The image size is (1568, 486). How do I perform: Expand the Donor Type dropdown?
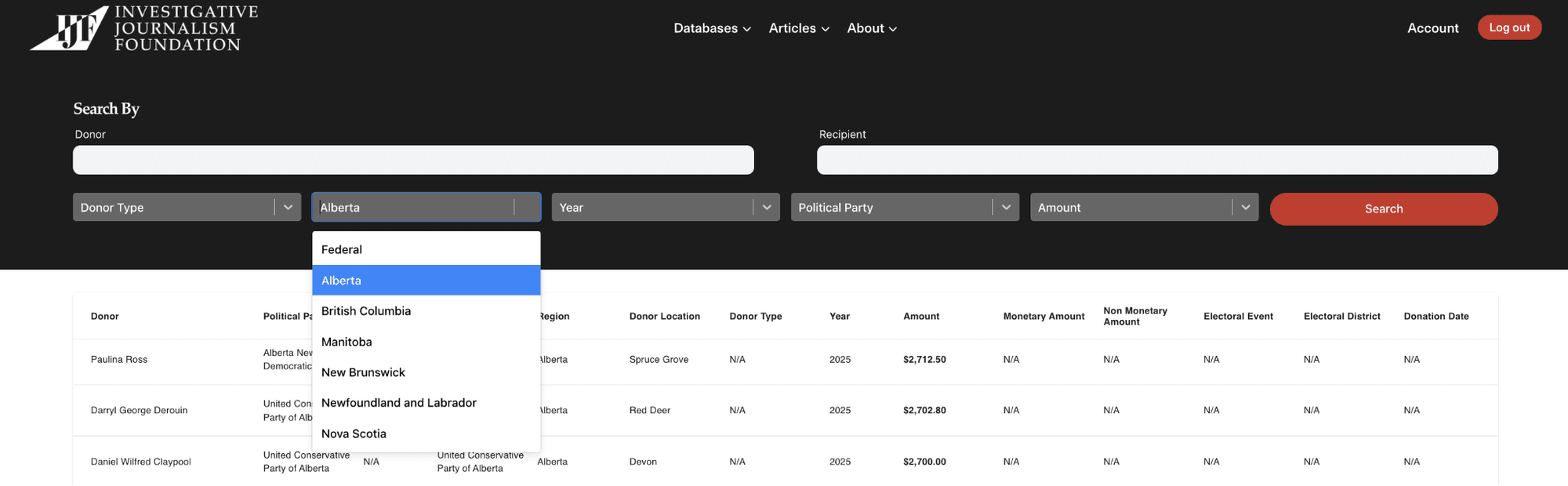tap(187, 207)
